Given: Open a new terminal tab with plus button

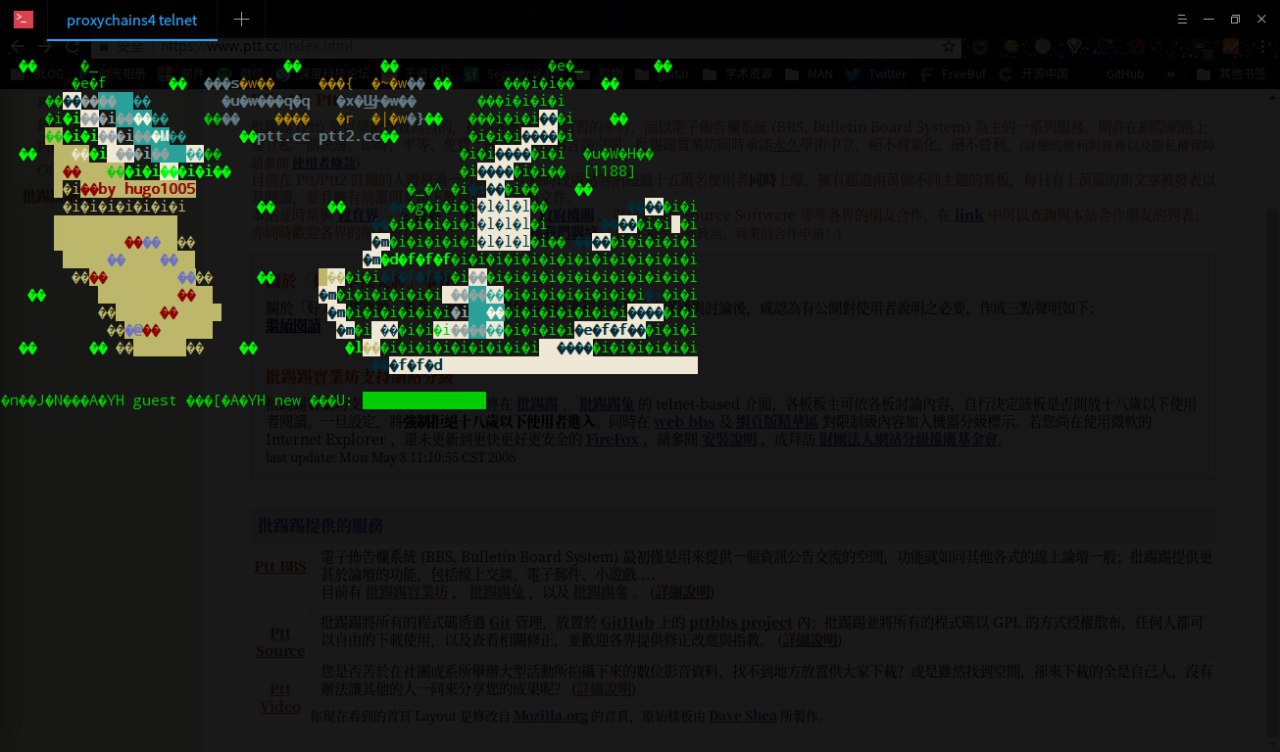Looking at the screenshot, I should (x=241, y=19).
